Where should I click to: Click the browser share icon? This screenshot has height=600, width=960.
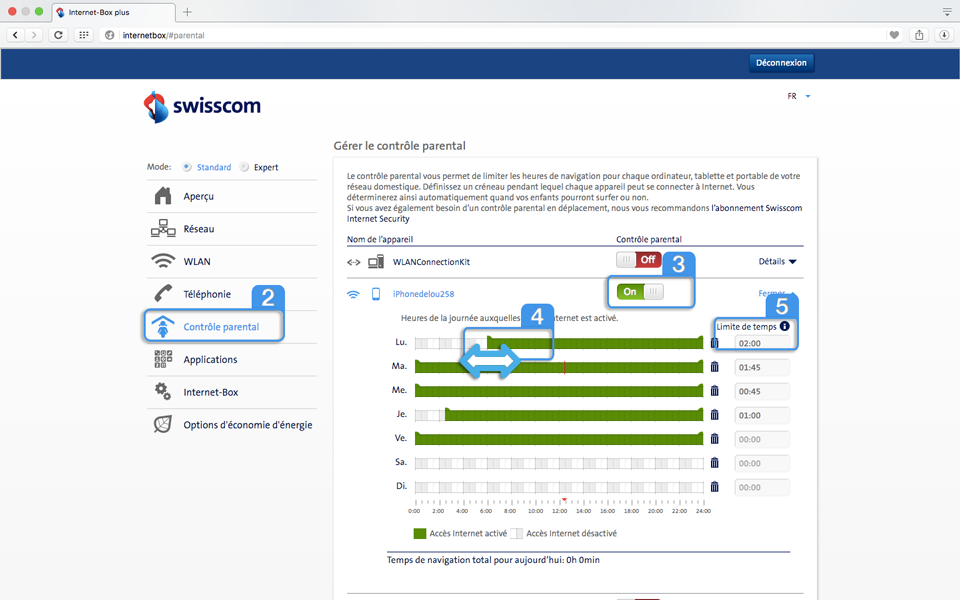[919, 35]
